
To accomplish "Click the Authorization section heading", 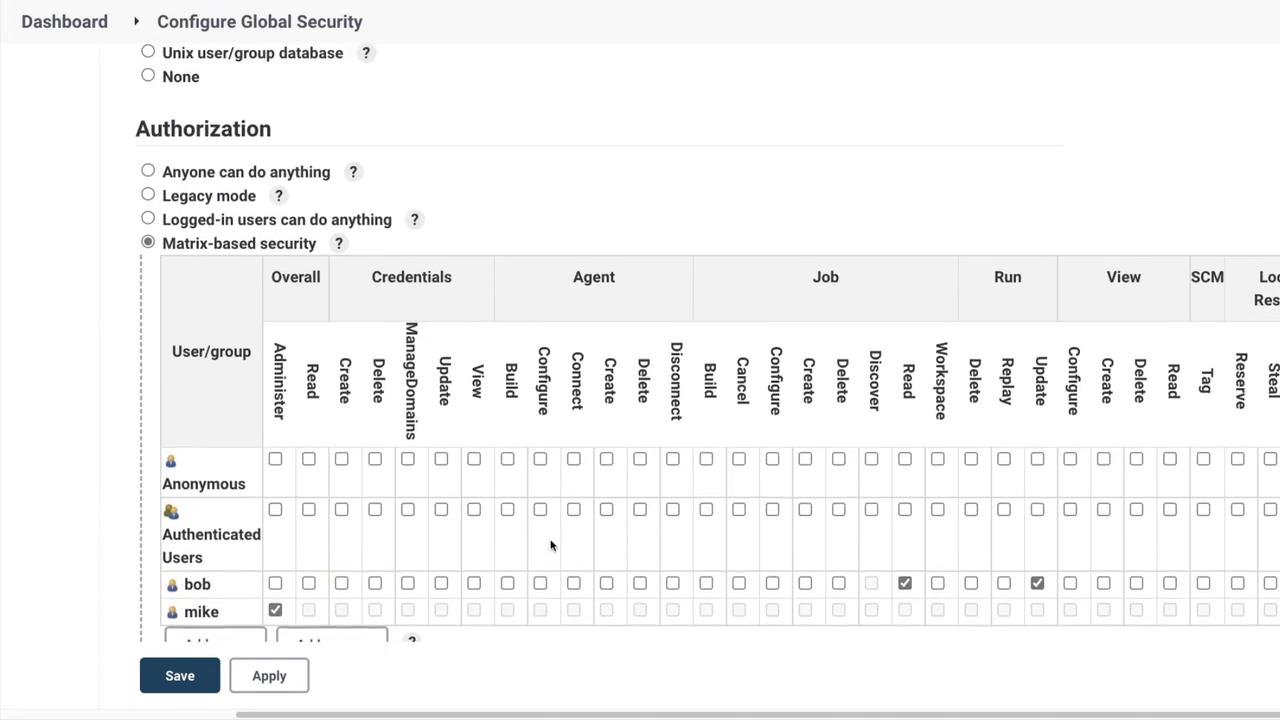I will point(203,129).
